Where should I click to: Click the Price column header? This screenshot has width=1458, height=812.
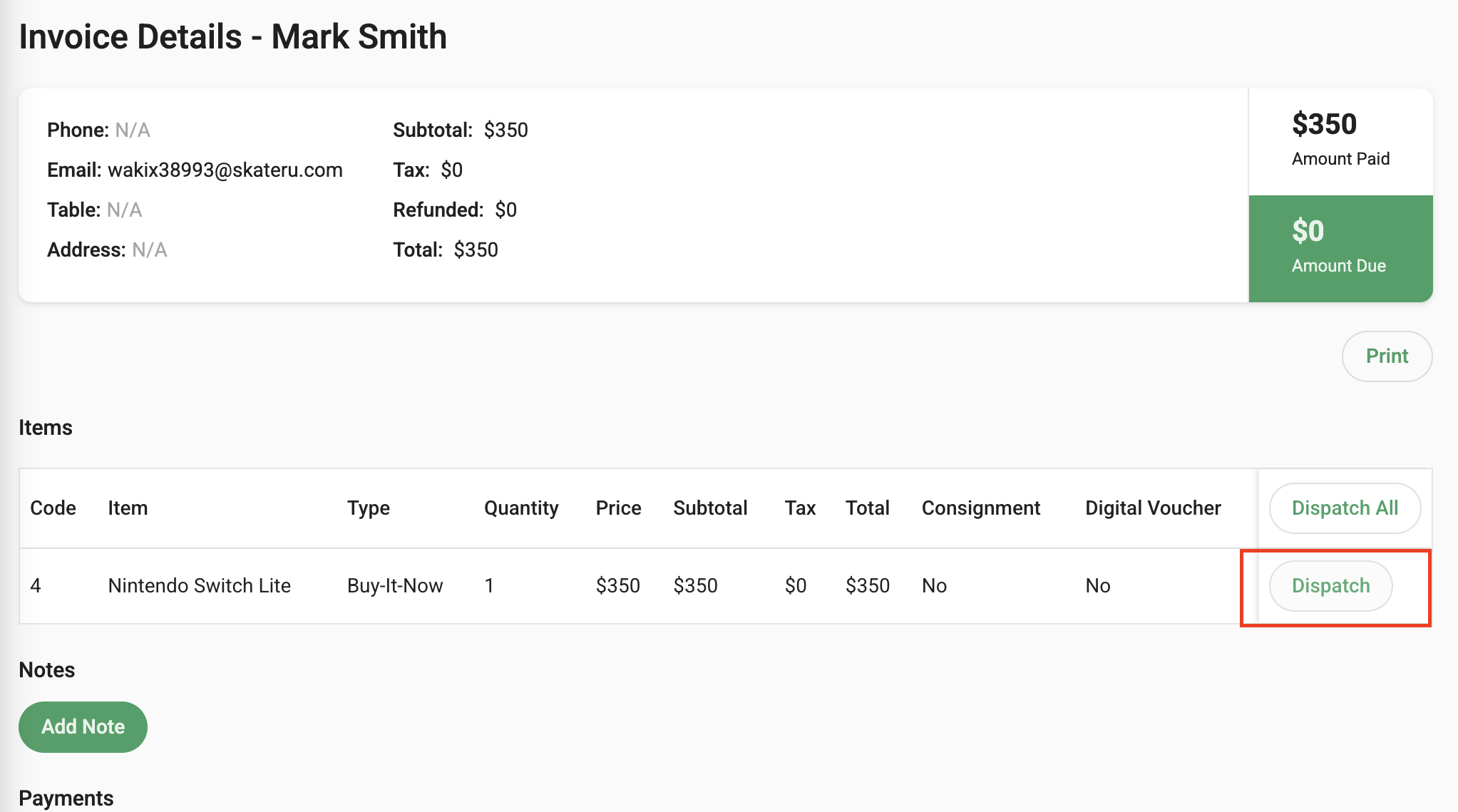click(618, 508)
